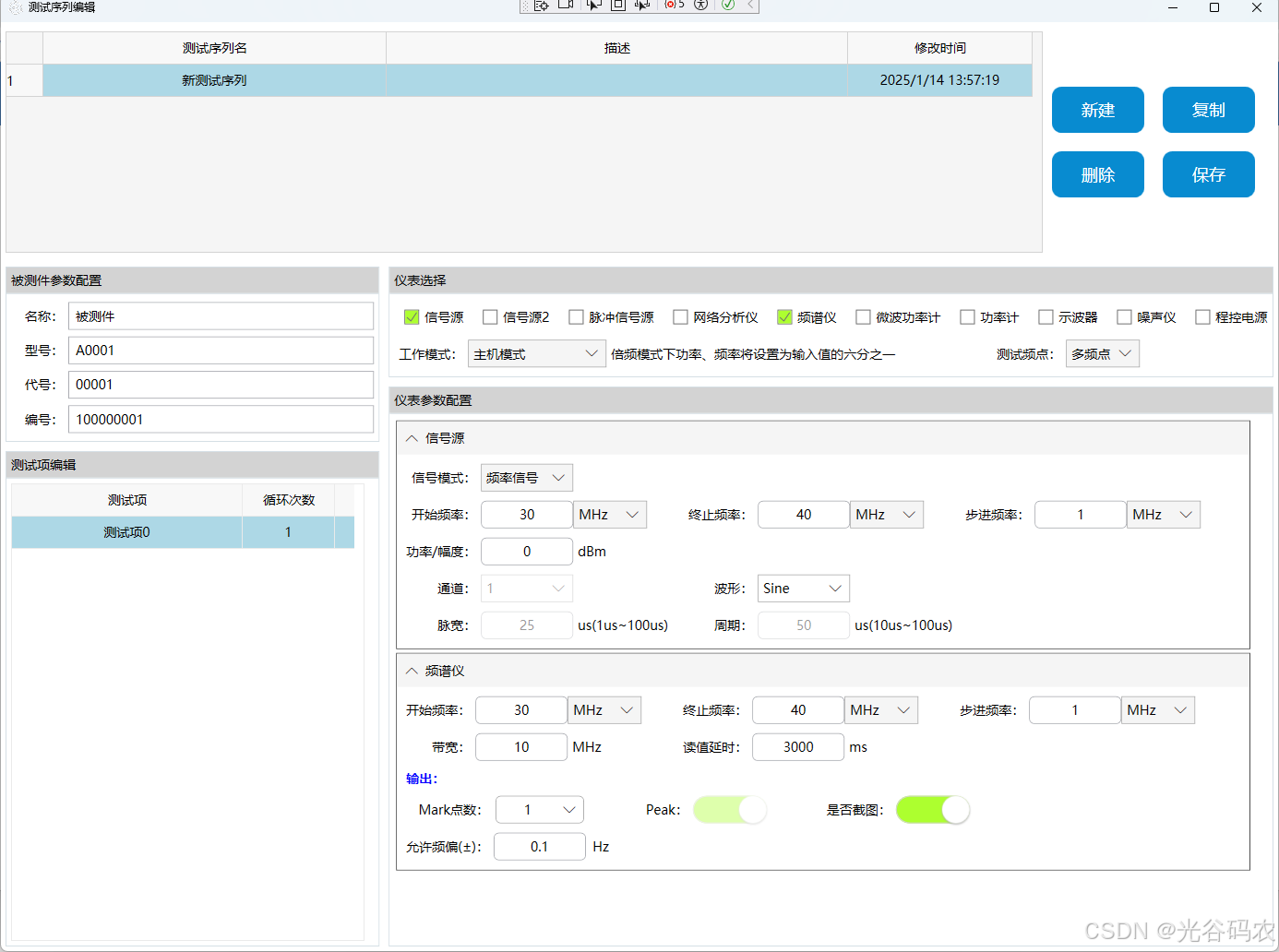Viewport: 1279px width, 952px height.
Task: Check the 噪声仪 checkbox
Action: tap(1124, 317)
